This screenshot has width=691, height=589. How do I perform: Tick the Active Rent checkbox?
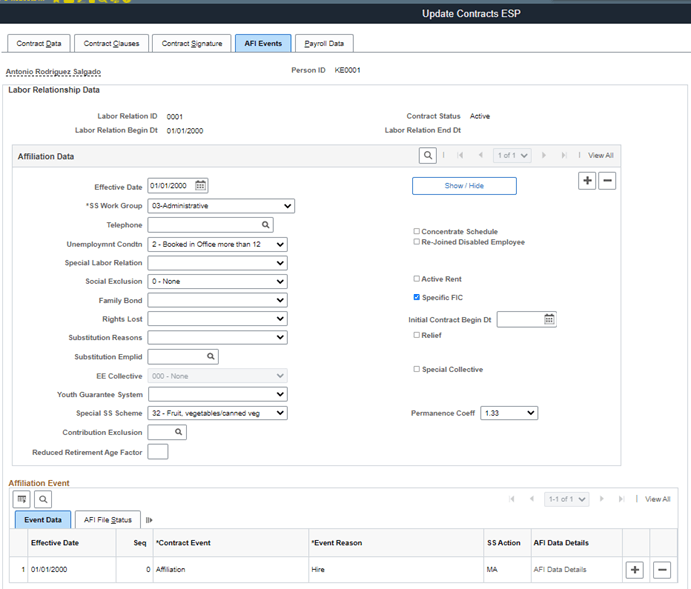[x=416, y=278]
